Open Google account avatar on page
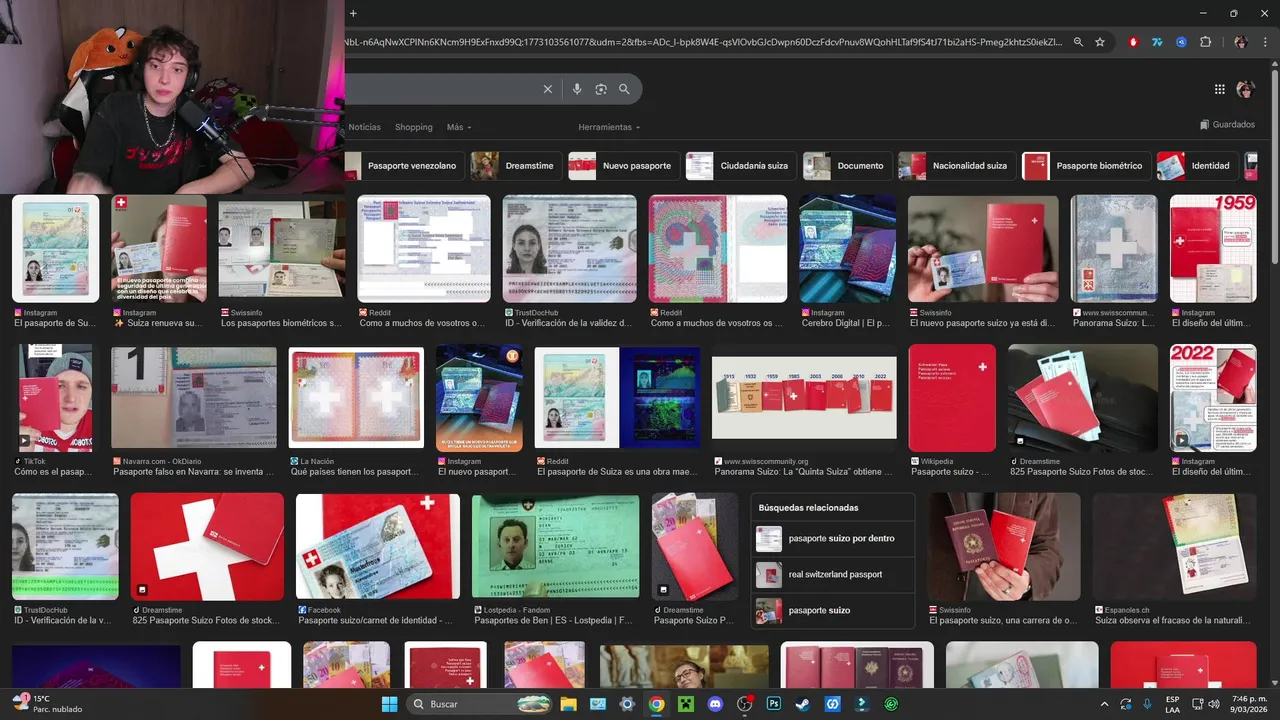1280x720 pixels. [x=1246, y=89]
